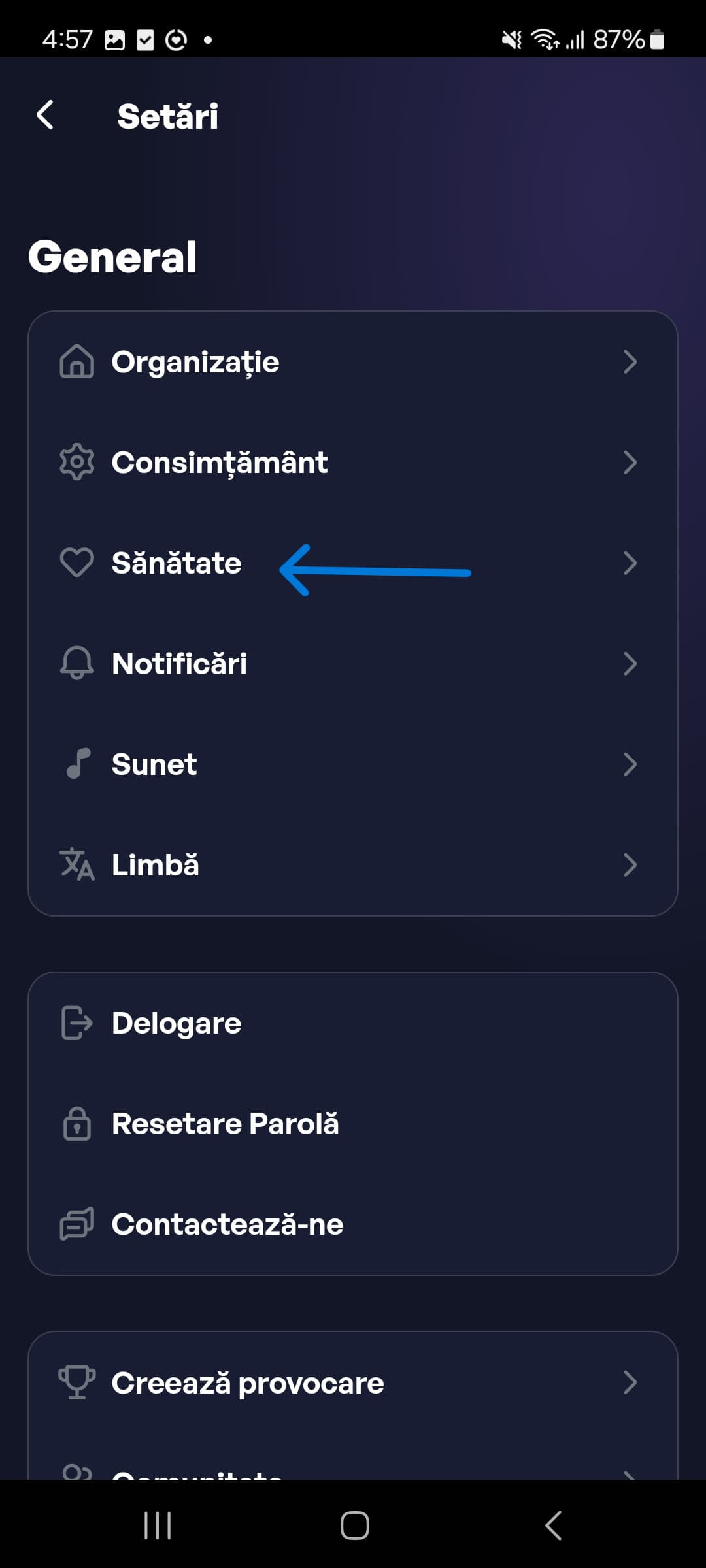706x1568 pixels.
Task: Select Creează provocare option
Action: pos(248,1383)
